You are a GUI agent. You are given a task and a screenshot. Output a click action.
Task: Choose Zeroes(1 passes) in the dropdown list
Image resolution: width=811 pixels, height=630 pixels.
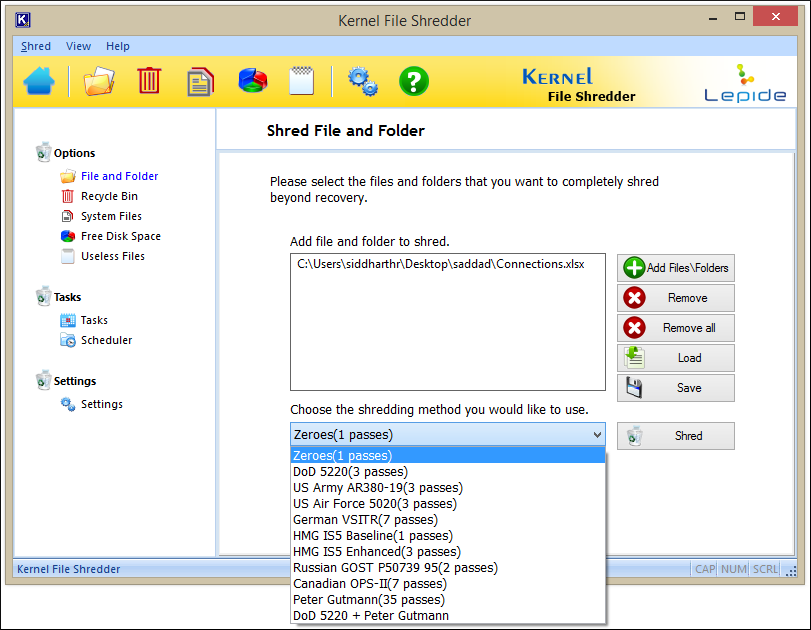pos(448,456)
